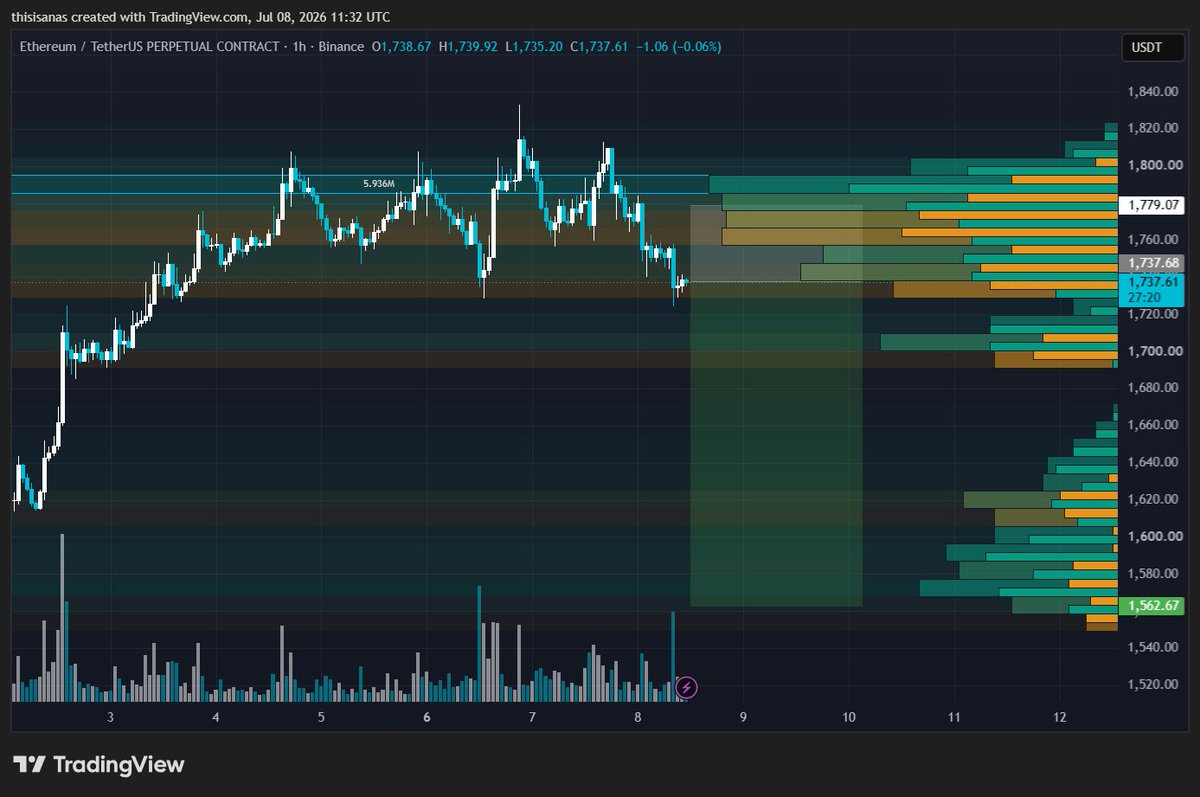Select the green profit zone of short position
Screen dimensions: 1200x797
(776, 444)
